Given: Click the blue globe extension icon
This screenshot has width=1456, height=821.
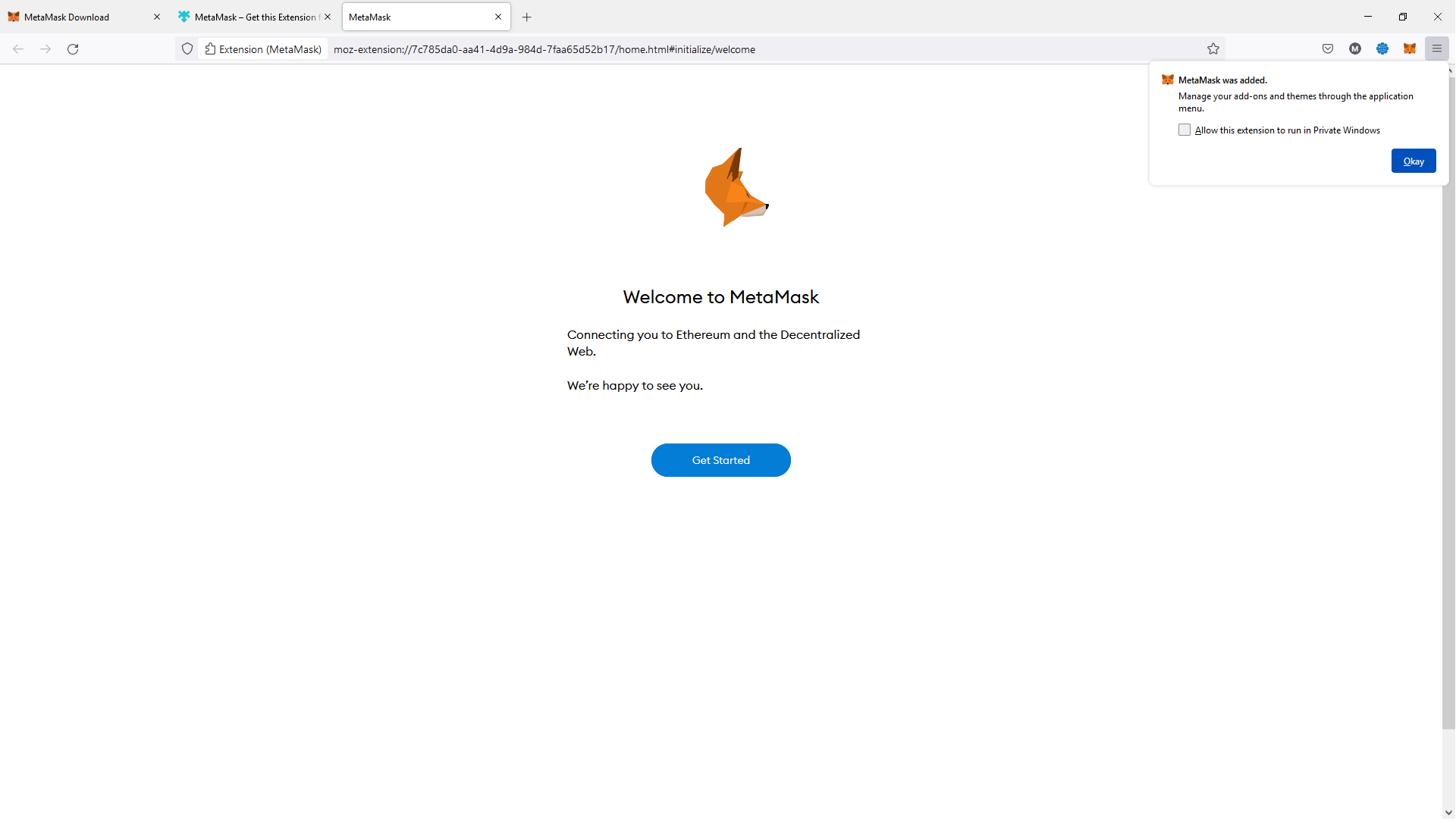Looking at the screenshot, I should pyautogui.click(x=1382, y=49).
